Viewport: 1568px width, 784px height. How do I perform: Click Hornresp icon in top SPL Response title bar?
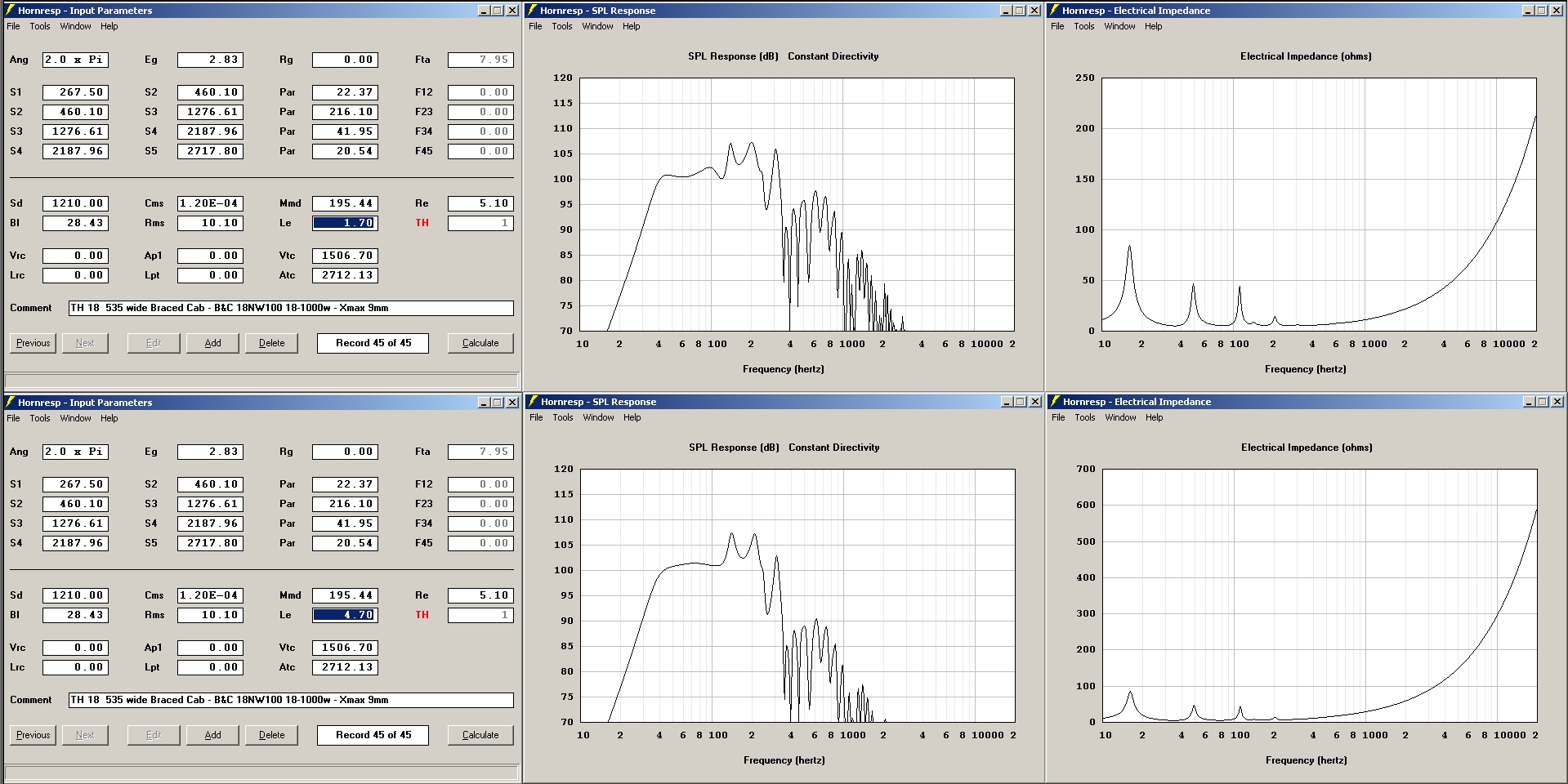click(x=532, y=11)
